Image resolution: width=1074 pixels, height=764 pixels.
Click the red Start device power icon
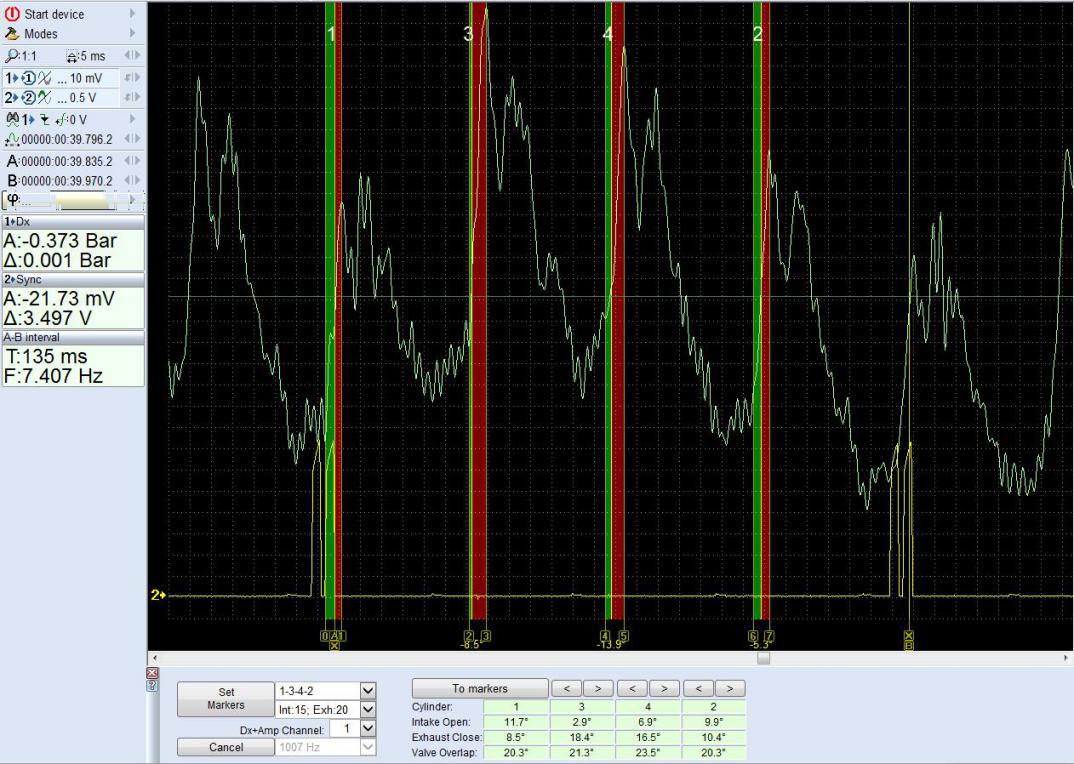click(14, 14)
